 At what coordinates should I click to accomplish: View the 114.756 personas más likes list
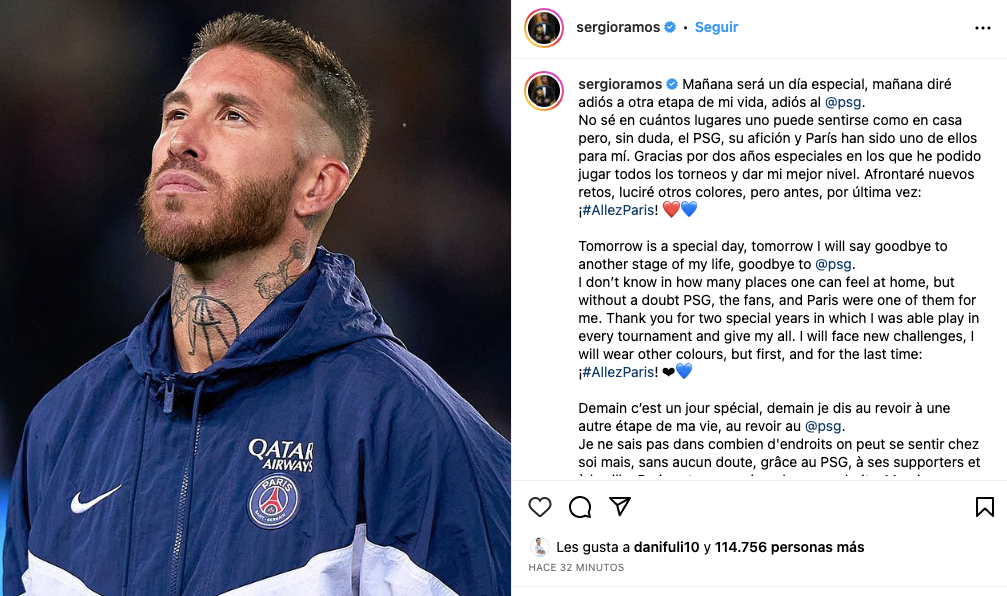[x=789, y=547]
